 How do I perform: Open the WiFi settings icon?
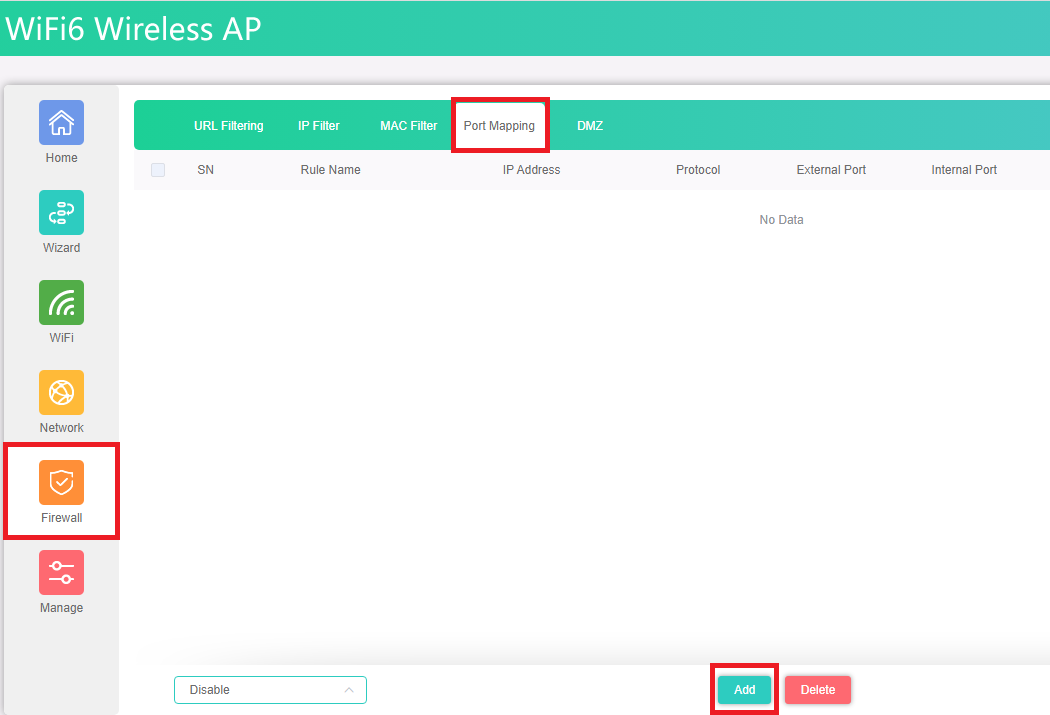(x=61, y=303)
